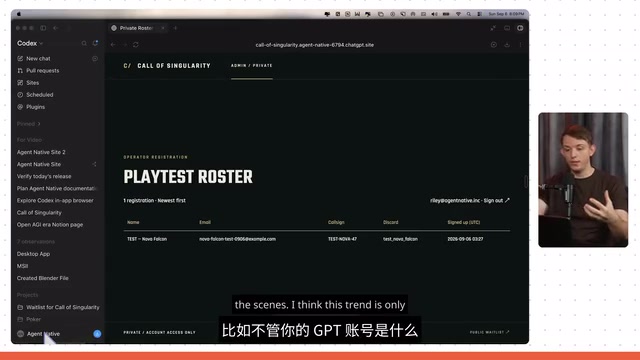Click nova-falcon-test email cell
Screen dimensions: 640x360
[238, 239]
